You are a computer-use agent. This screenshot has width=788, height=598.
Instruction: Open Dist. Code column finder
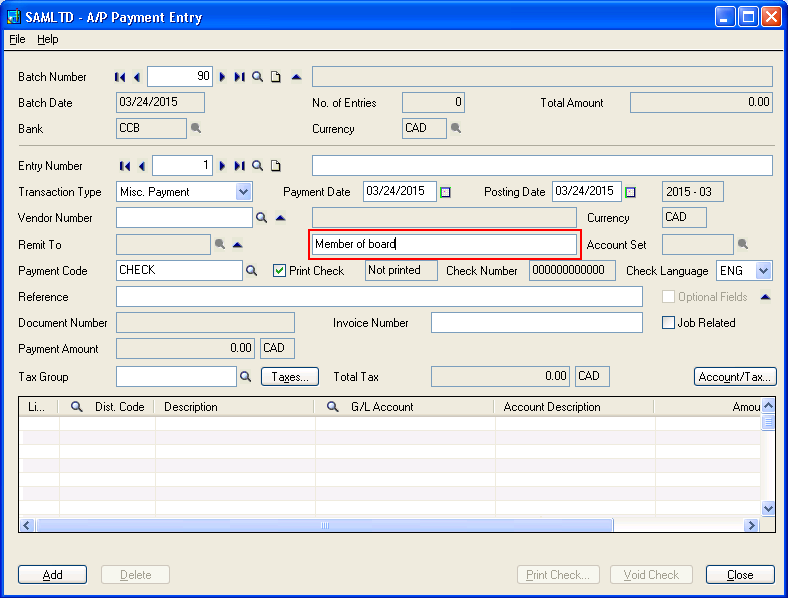[x=76, y=407]
